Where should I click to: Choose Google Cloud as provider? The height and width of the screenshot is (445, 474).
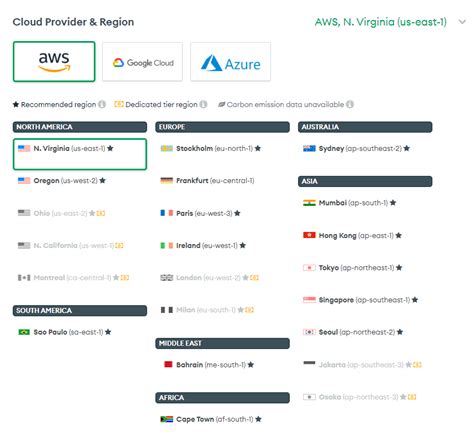142,62
